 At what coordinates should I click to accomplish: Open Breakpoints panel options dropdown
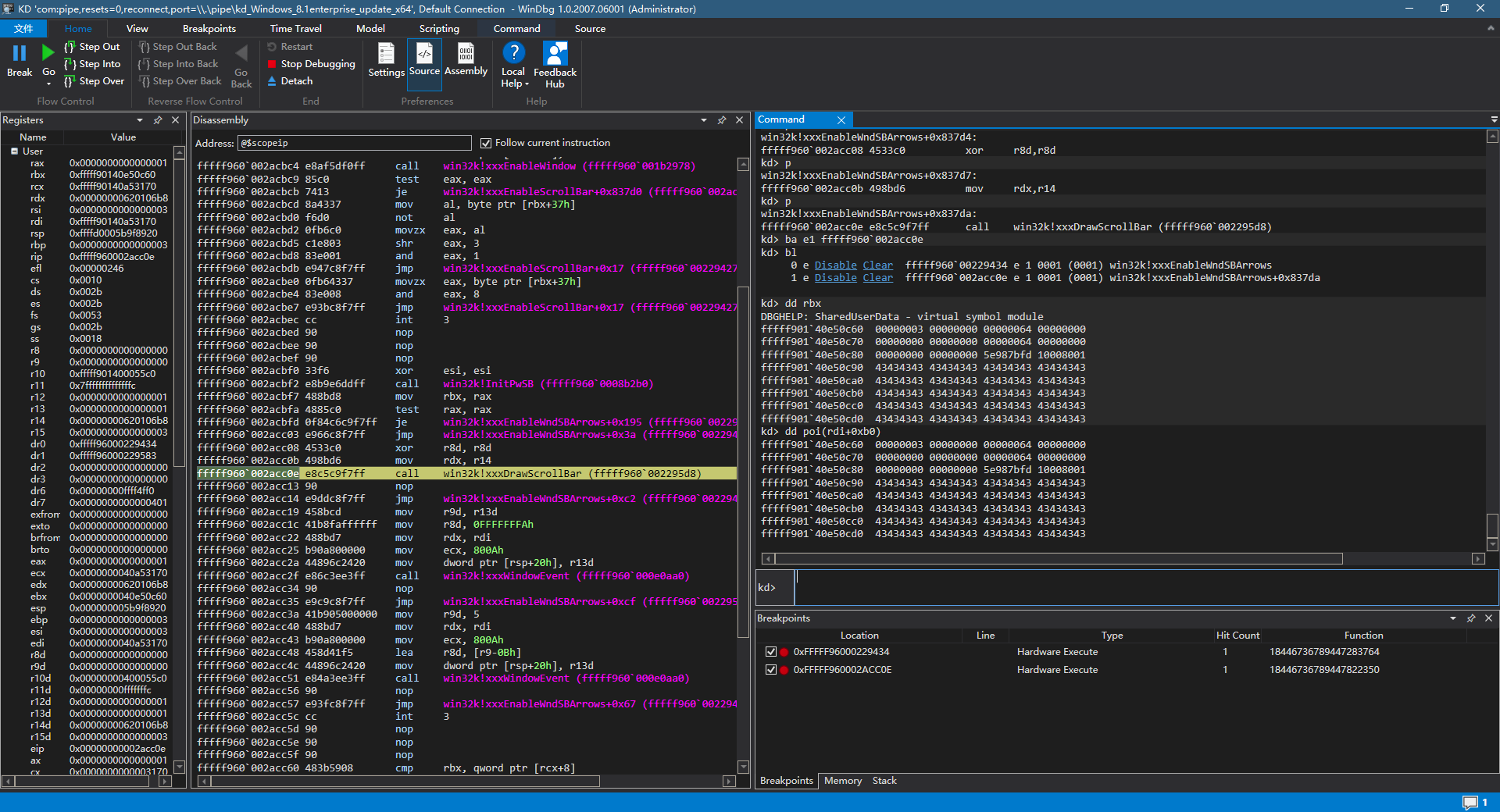1453,618
